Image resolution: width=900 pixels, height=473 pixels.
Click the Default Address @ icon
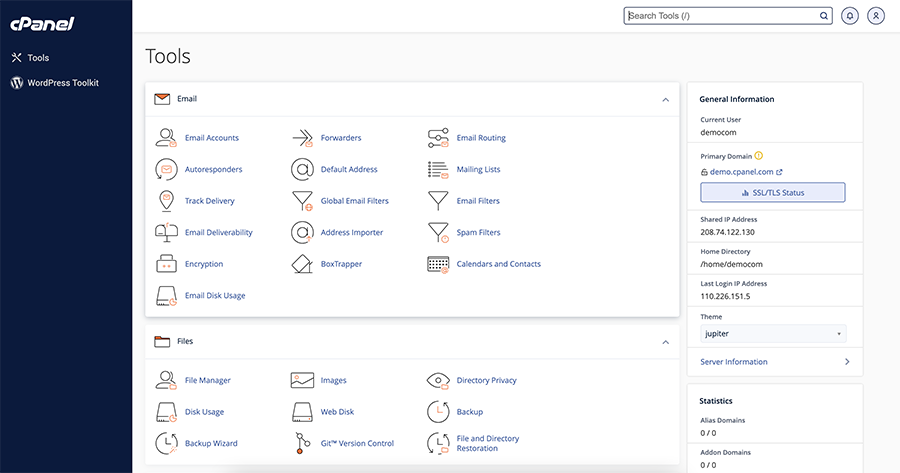click(302, 169)
